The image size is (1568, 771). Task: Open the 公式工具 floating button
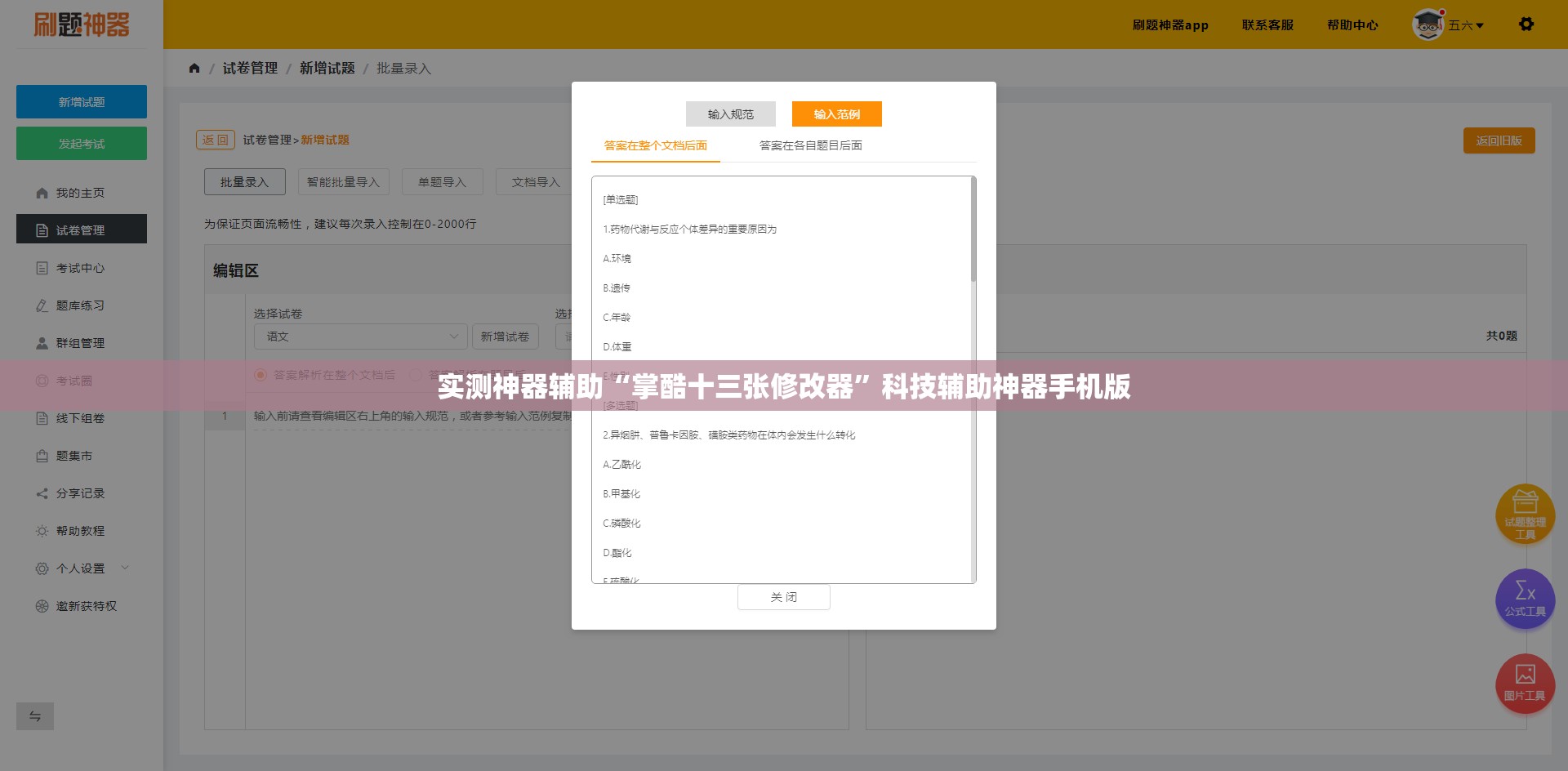point(1525,599)
